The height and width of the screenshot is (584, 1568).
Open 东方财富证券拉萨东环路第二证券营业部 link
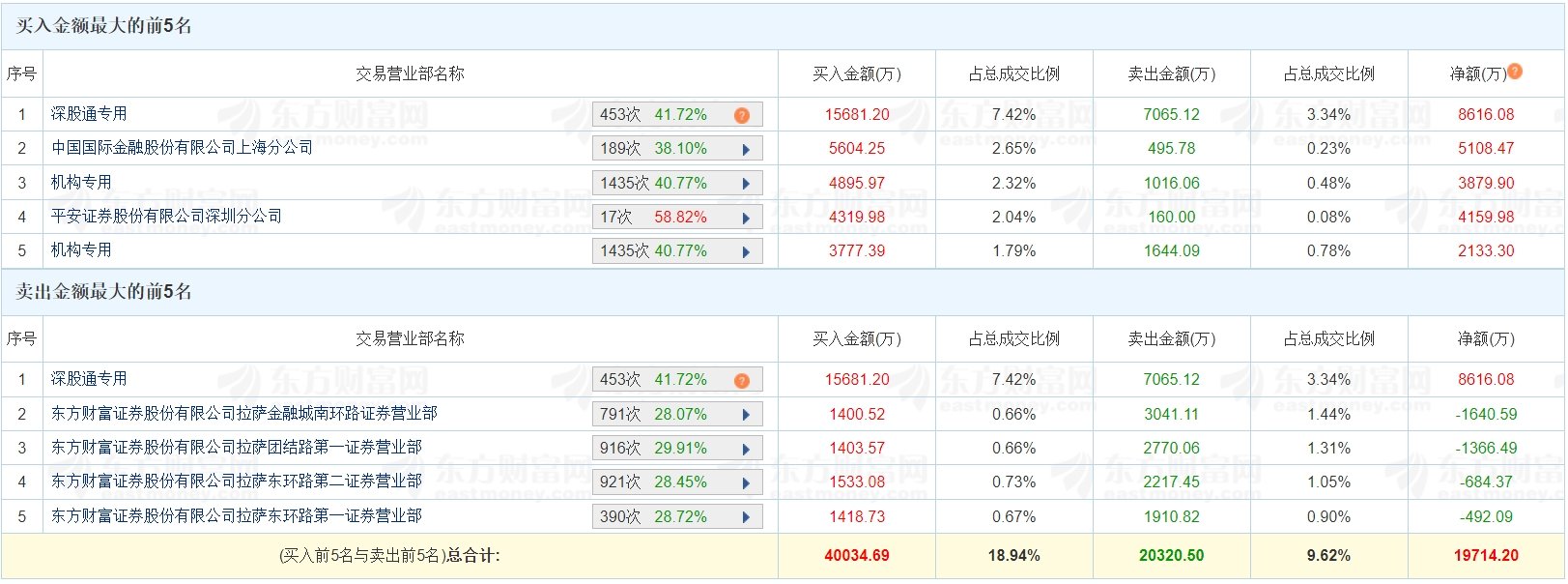pyautogui.click(x=237, y=482)
